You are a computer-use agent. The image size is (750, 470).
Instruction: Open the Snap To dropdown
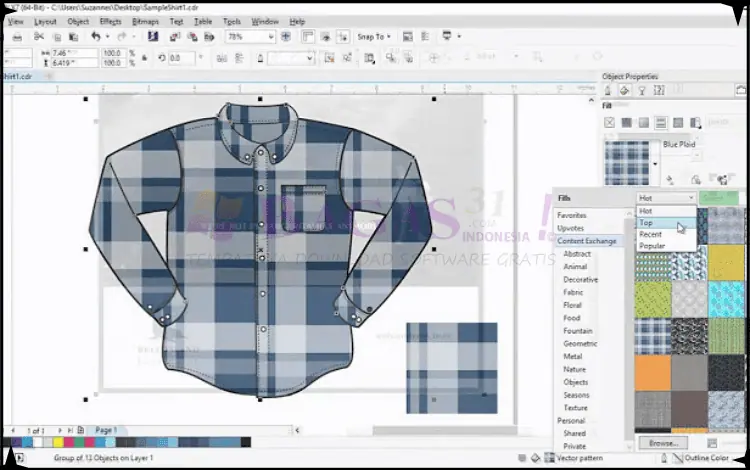(x=373, y=37)
